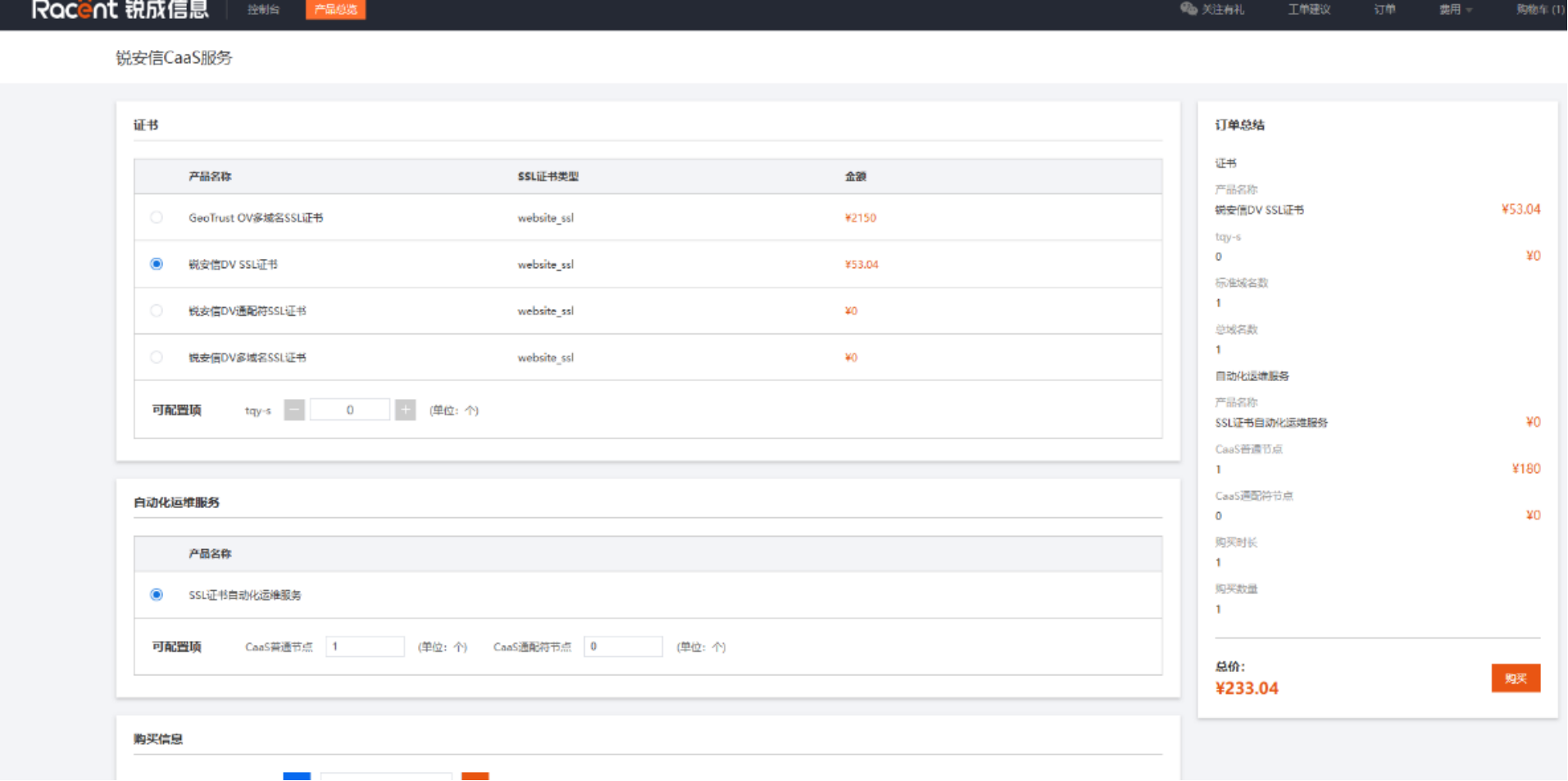Increase the tqy-s quantity with plus
Screen dimensions: 1568x781
(405, 410)
